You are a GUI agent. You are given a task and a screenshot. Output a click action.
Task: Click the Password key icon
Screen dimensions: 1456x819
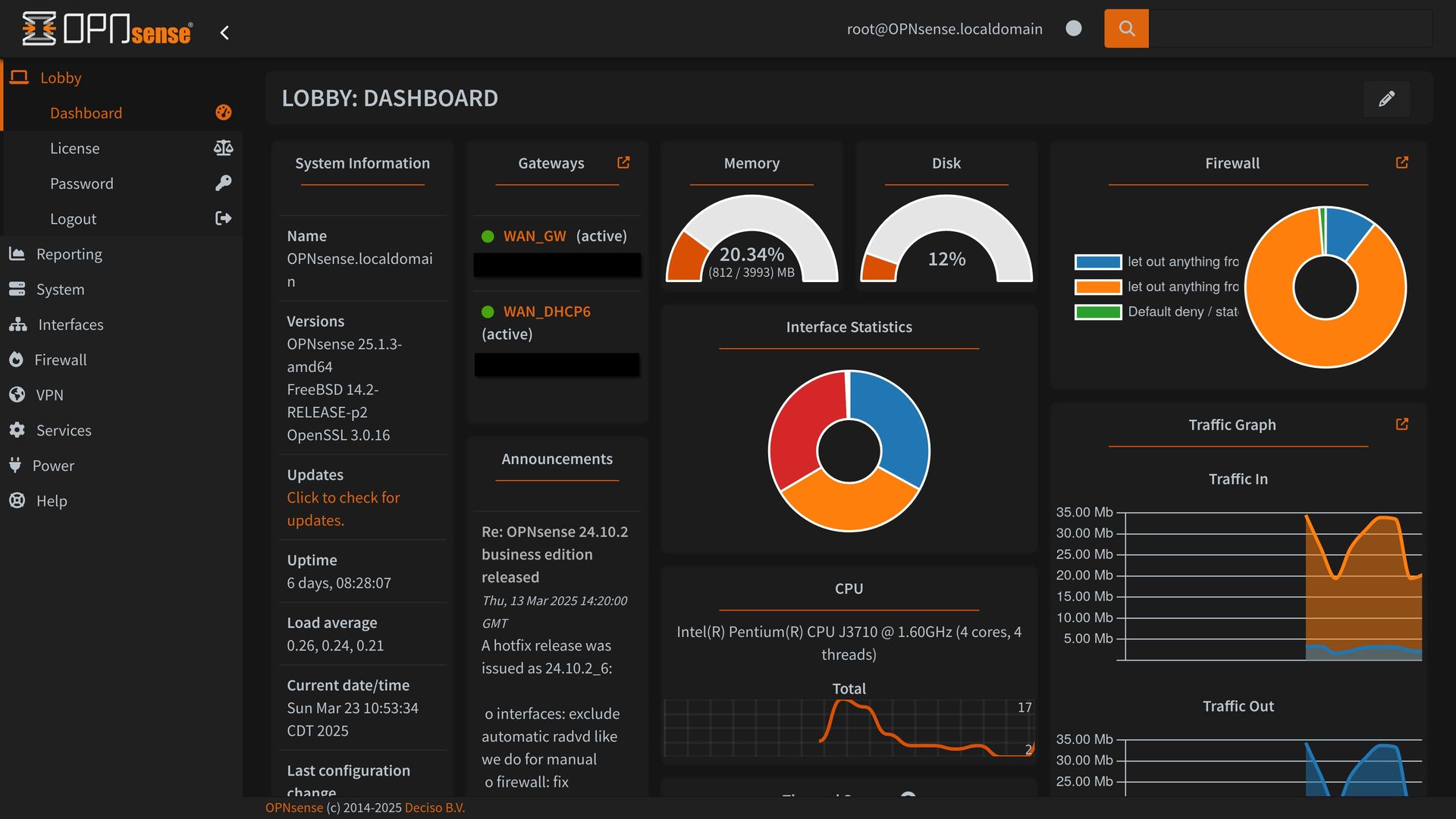point(223,183)
